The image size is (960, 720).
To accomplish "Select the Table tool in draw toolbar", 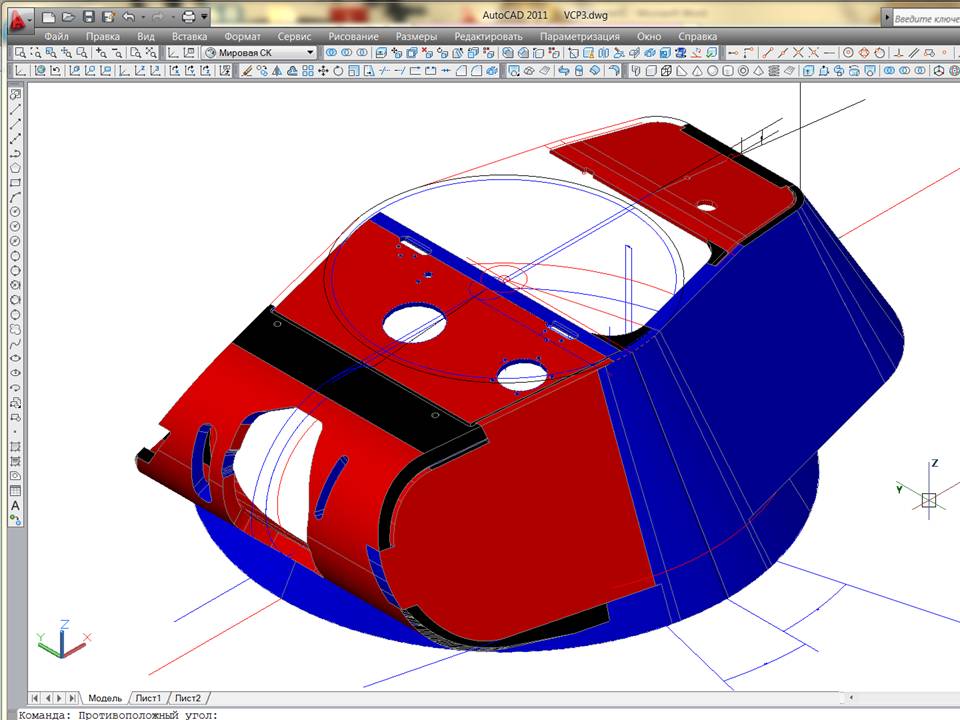I will click(15, 491).
